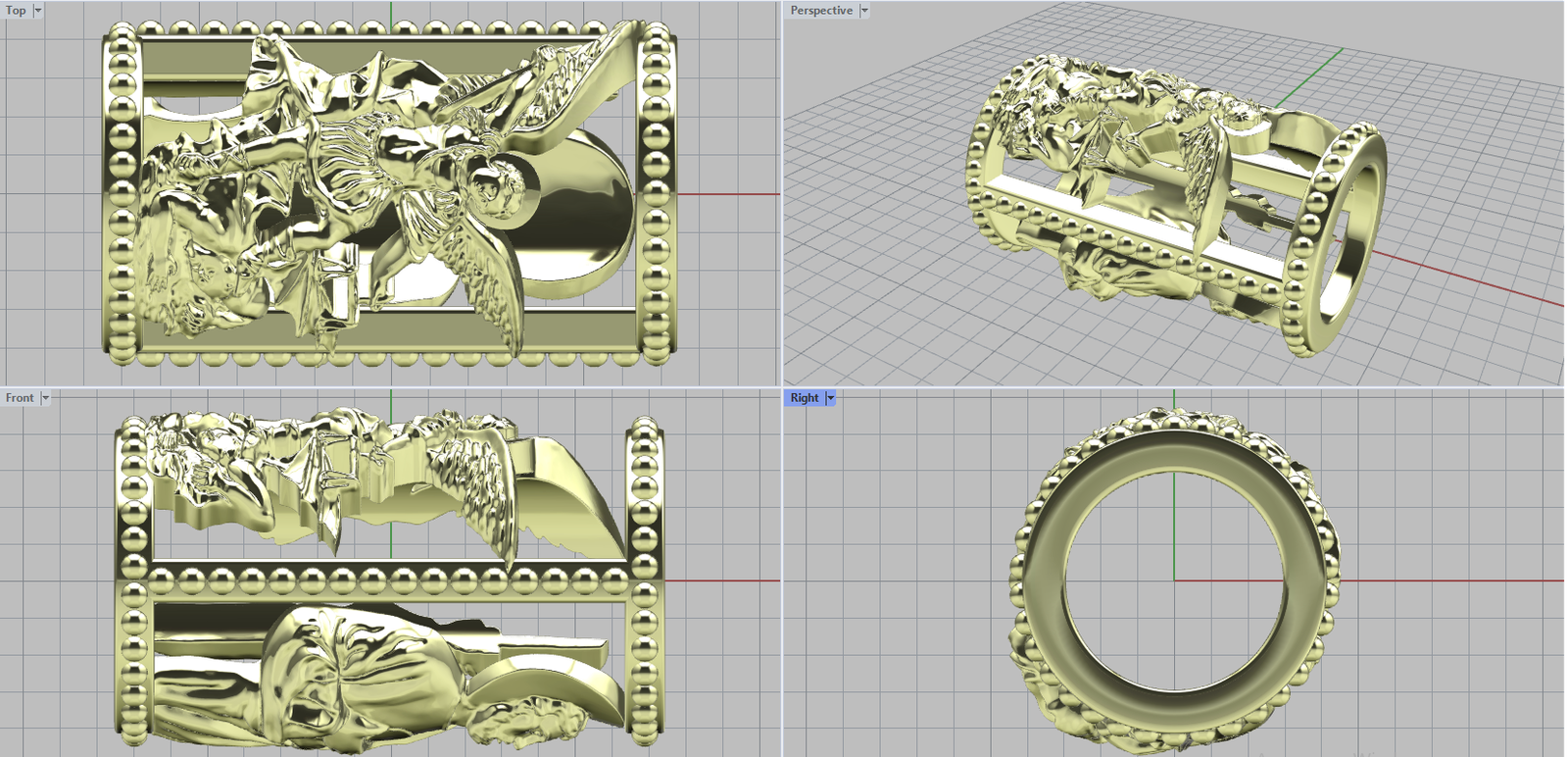The width and height of the screenshot is (1568, 757).
Task: Click the divider between Top and Front viewports
Action: coord(392,387)
